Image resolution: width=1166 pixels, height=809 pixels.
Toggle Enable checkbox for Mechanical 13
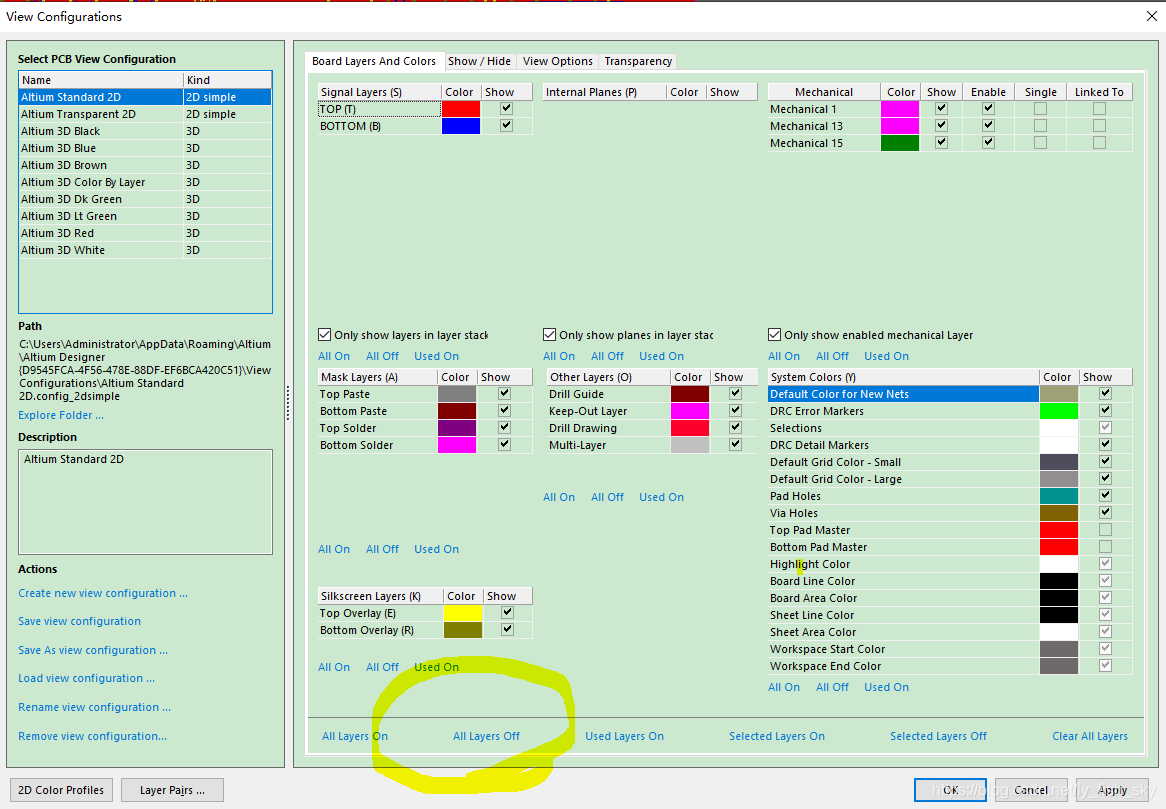pos(988,126)
